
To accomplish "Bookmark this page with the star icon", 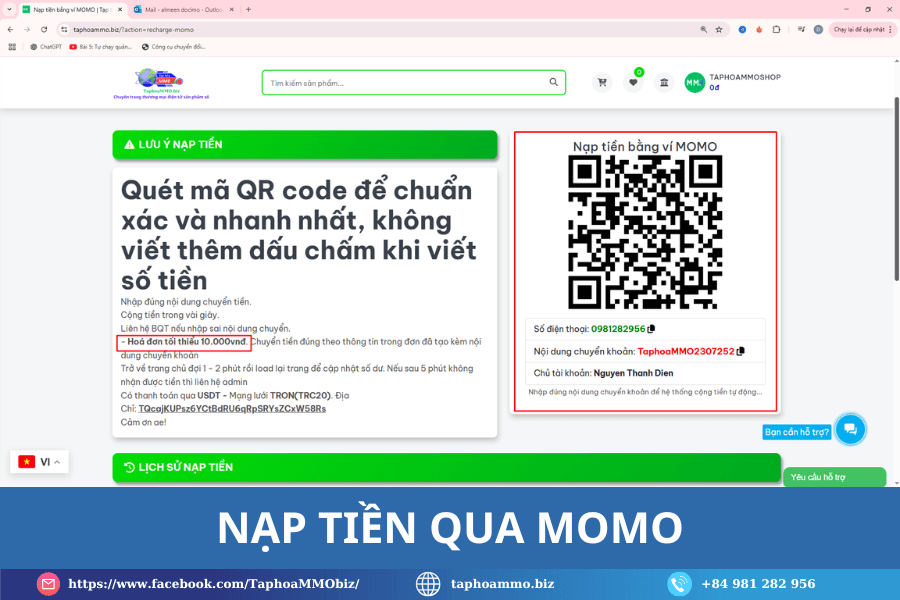I will click(x=718, y=30).
